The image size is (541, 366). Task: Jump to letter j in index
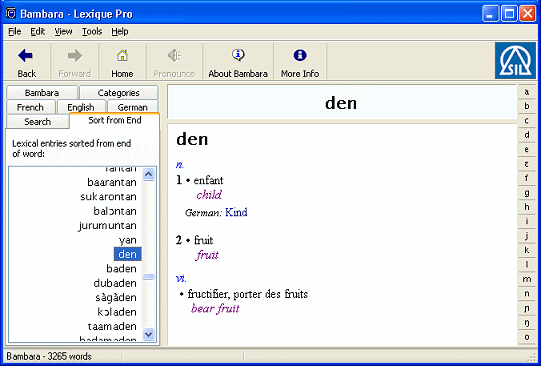[x=527, y=236]
